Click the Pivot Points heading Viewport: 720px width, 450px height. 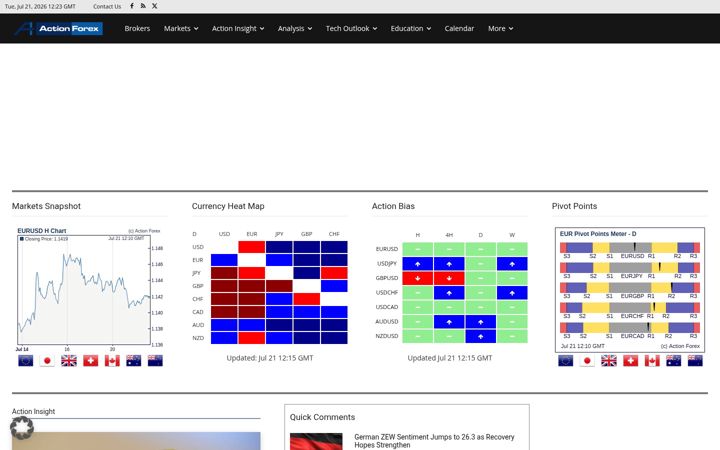click(574, 206)
